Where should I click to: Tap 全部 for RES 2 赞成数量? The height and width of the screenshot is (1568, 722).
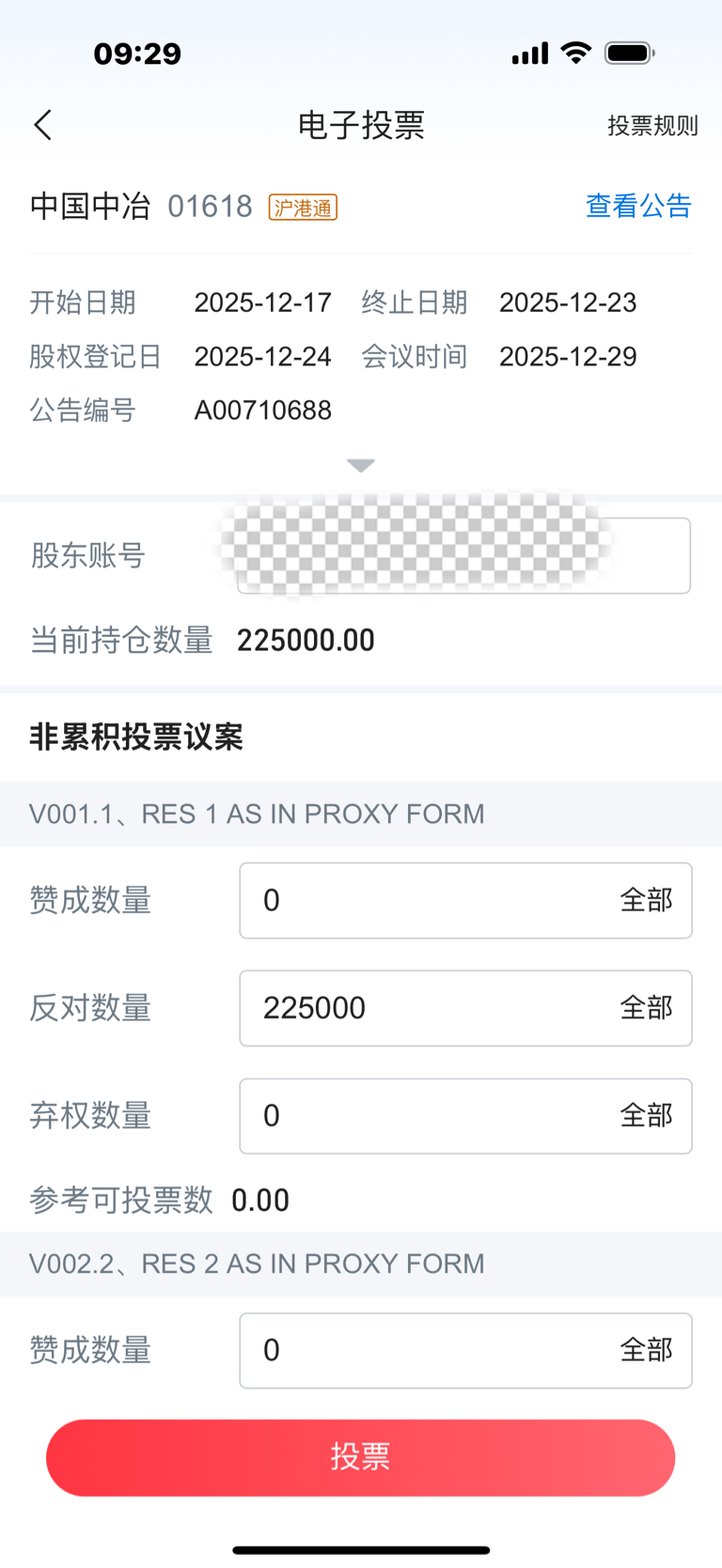[646, 1350]
